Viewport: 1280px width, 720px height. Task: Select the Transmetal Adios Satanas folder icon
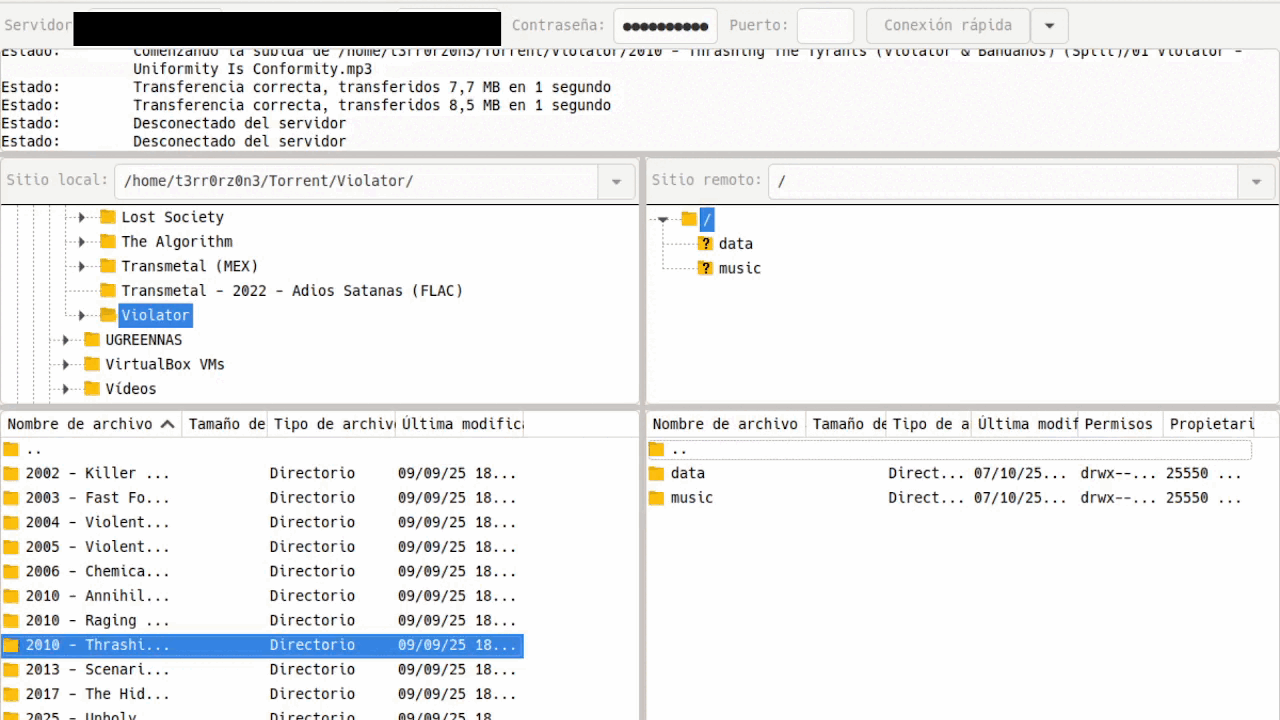(108, 291)
